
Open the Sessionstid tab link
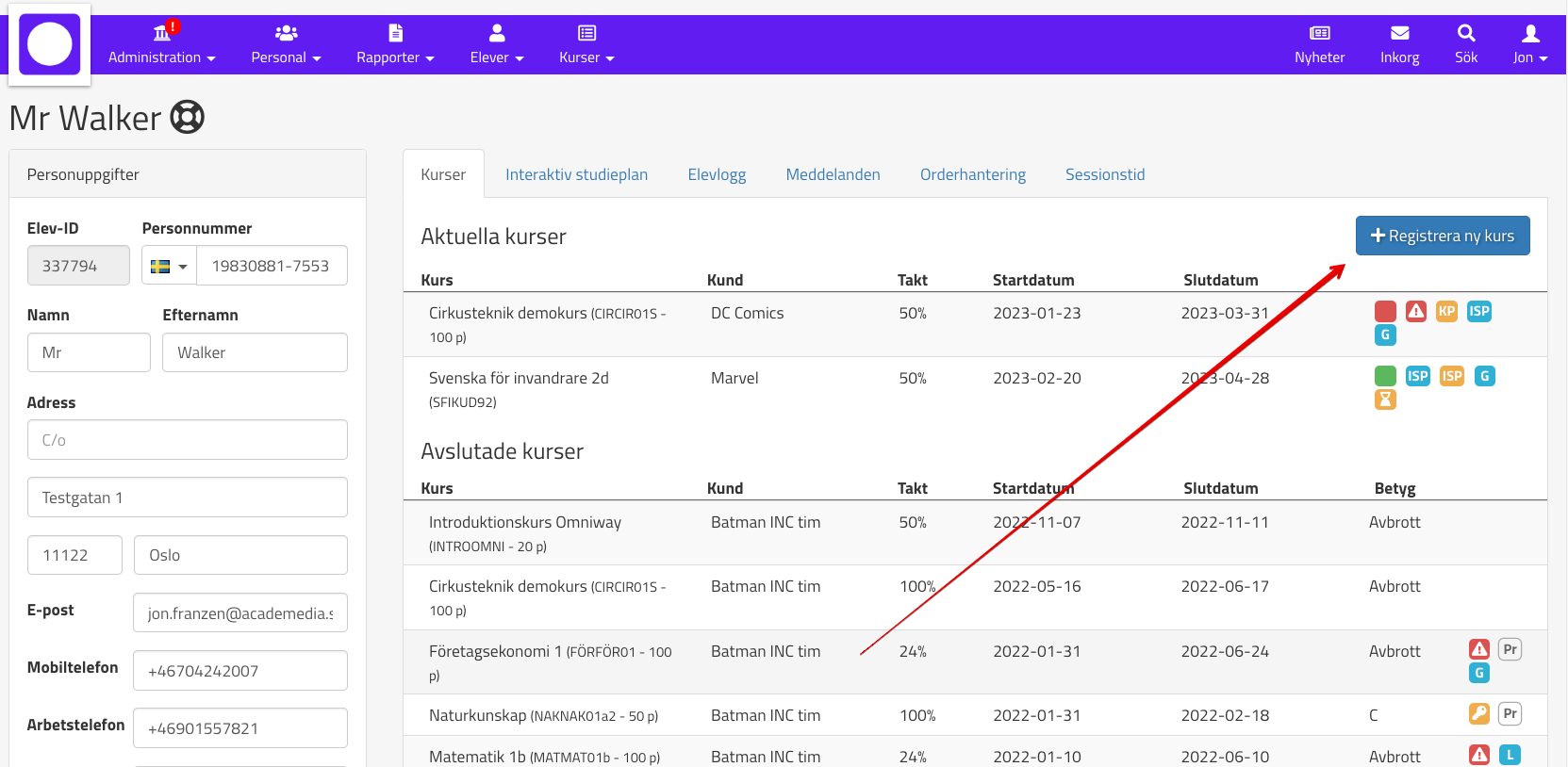click(x=1104, y=174)
